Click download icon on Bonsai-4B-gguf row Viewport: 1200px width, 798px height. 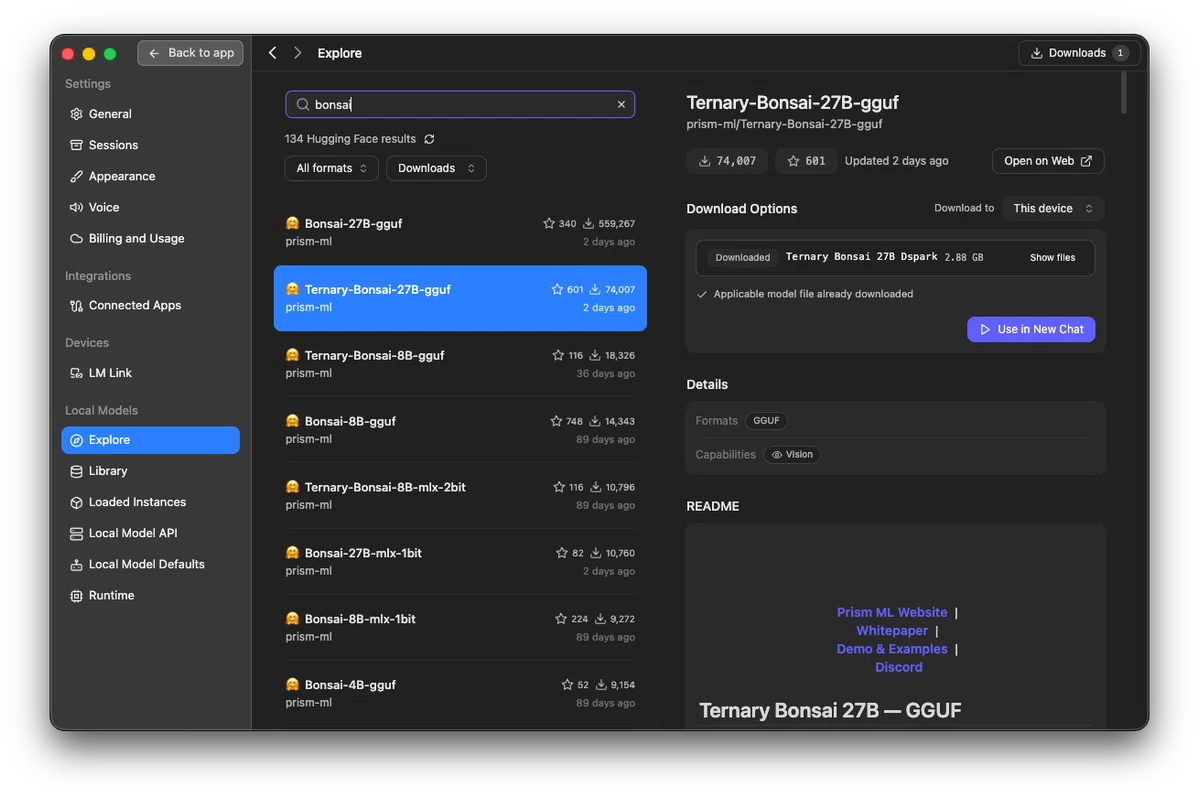click(601, 685)
